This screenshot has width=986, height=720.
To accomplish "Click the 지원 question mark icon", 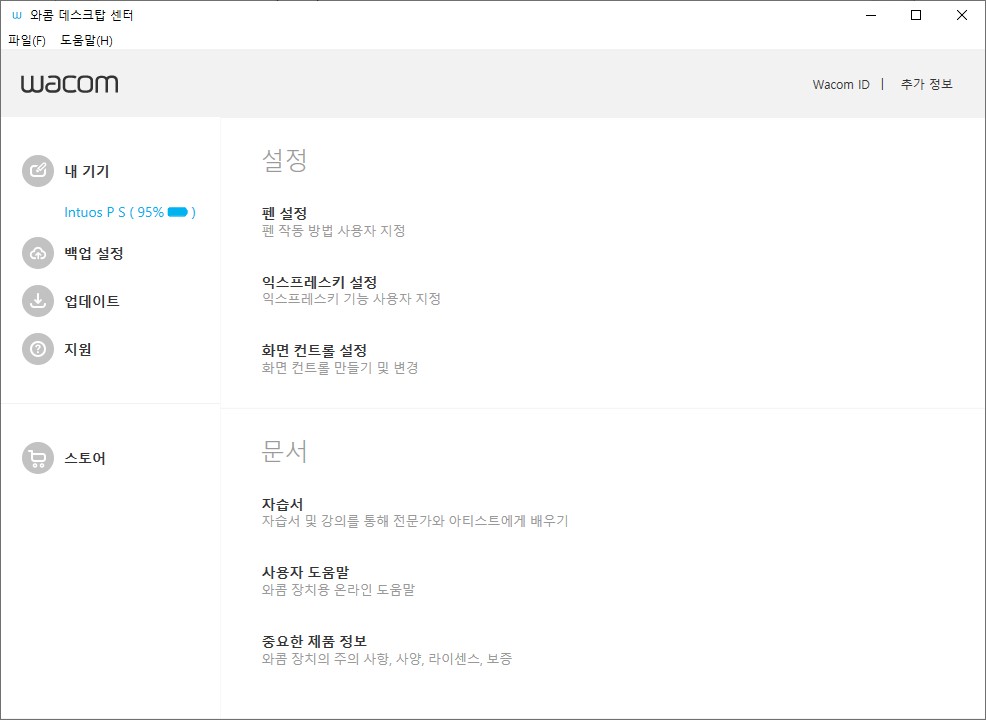I will point(38,349).
